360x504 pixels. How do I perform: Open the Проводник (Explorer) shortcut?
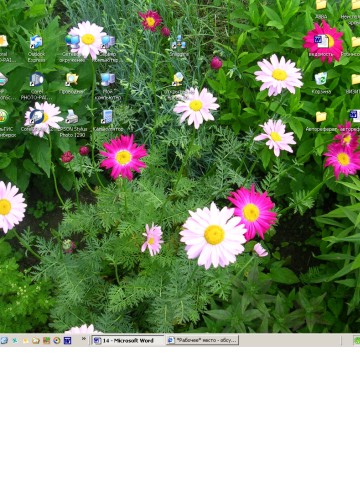click(72, 83)
